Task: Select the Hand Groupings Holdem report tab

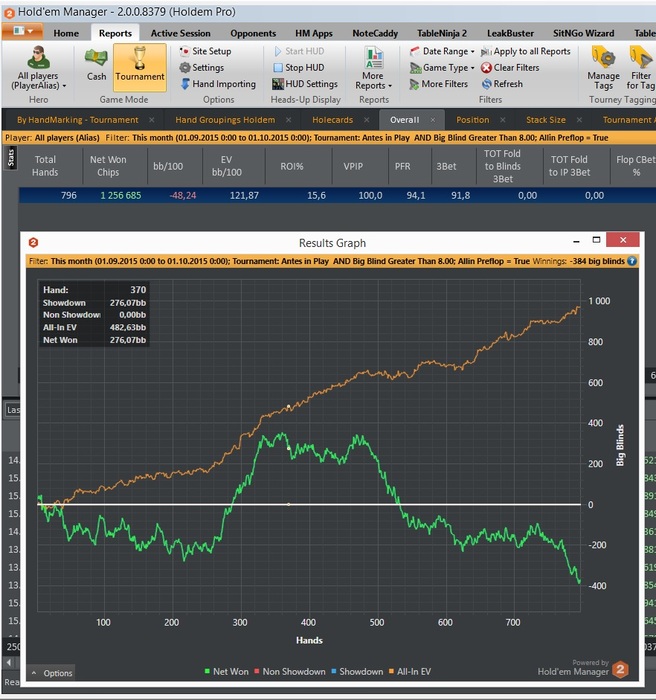Action: pos(225,120)
